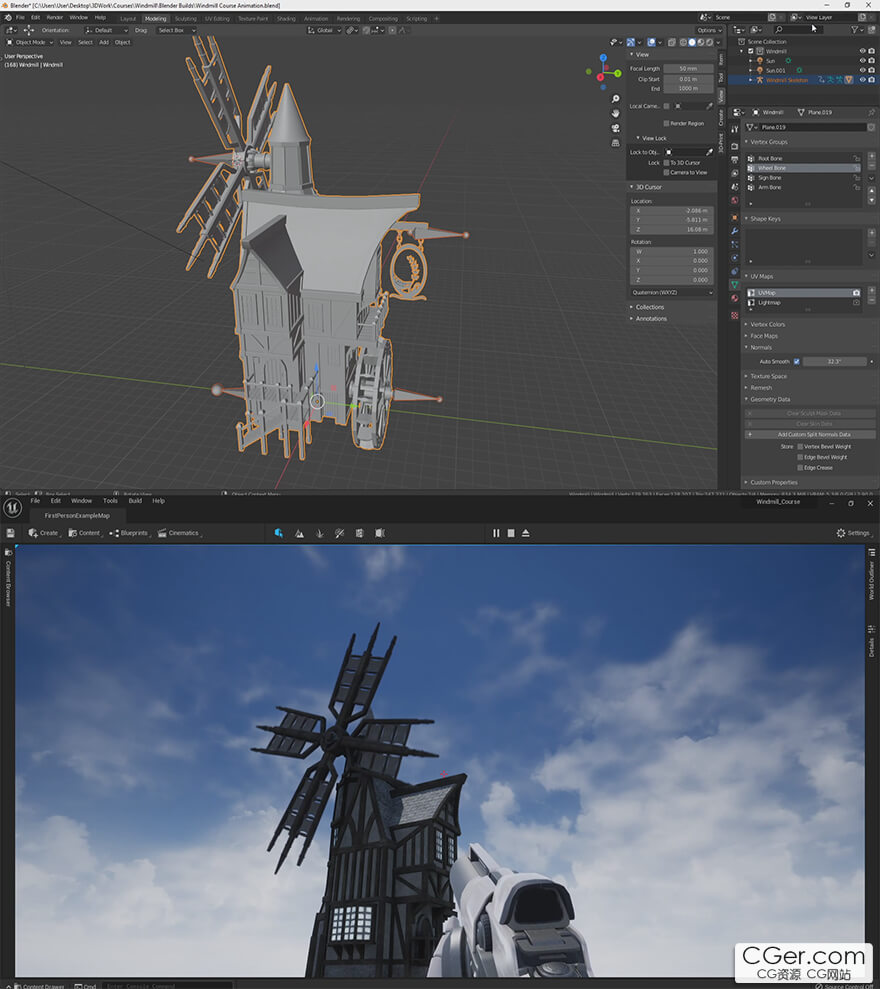Select the Unreal selection mode icon

click(278, 533)
